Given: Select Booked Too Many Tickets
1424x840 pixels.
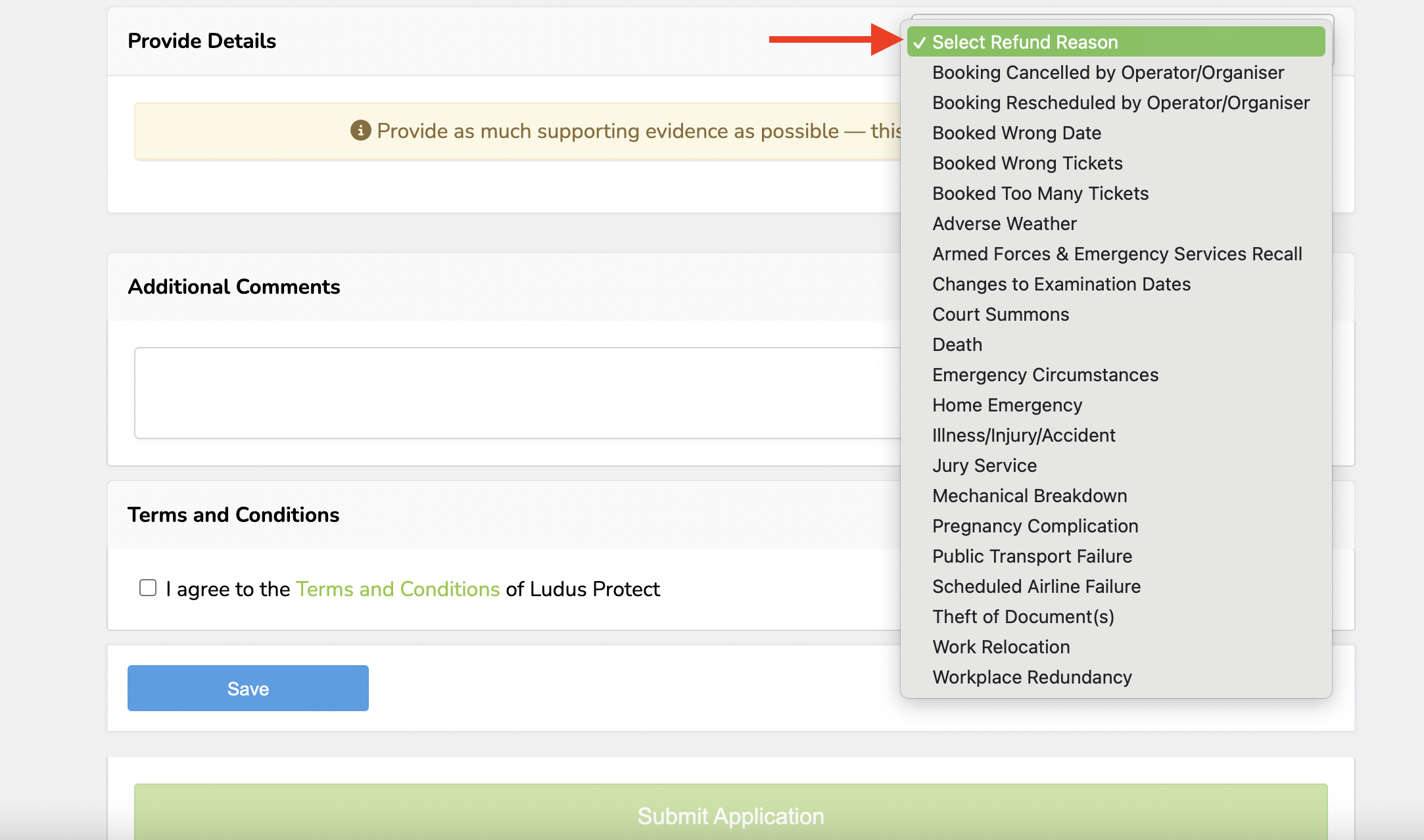Looking at the screenshot, I should pos(1040,193).
